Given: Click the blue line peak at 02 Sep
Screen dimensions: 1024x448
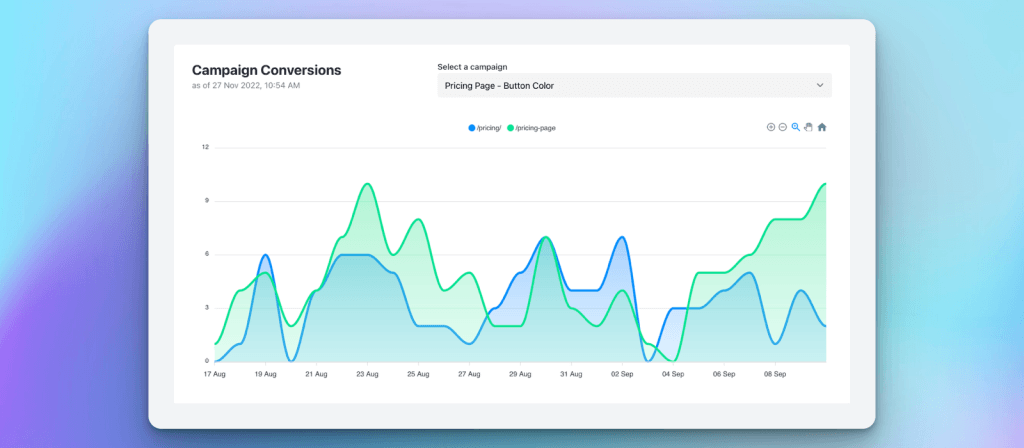Looking at the screenshot, I should pos(622,237).
